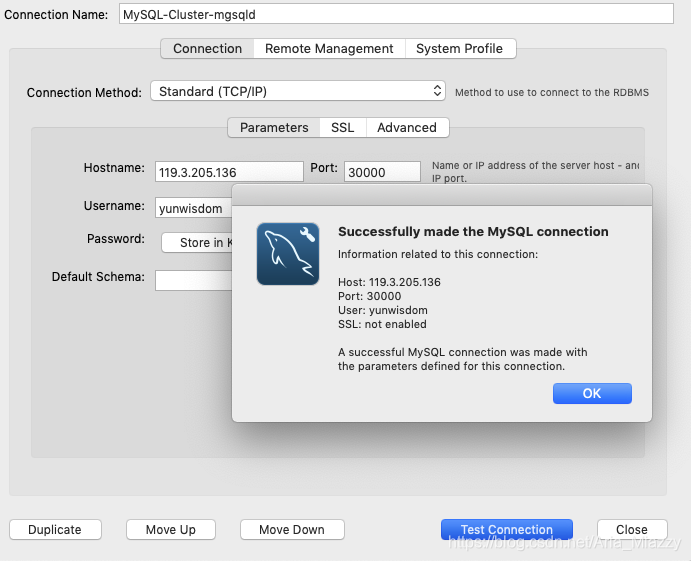
Task: Click the 'Hostname:' label
Action: [x=114, y=168]
